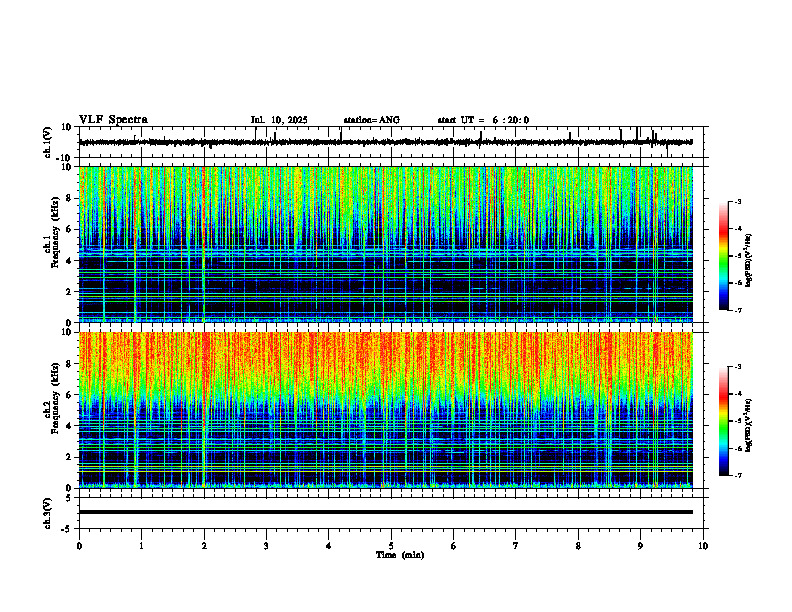Click the ch.1 voltage waveform panel

[393, 142]
